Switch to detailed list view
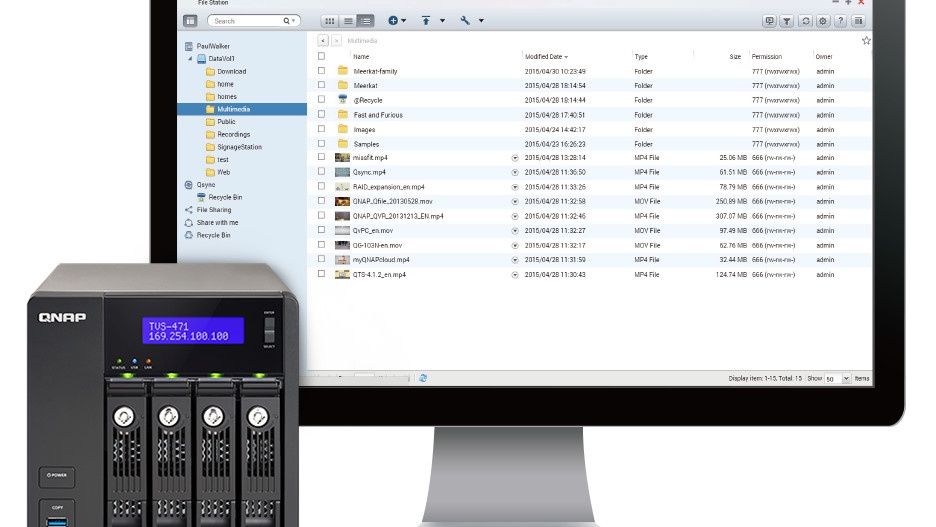This screenshot has height=527, width=936. point(365,21)
